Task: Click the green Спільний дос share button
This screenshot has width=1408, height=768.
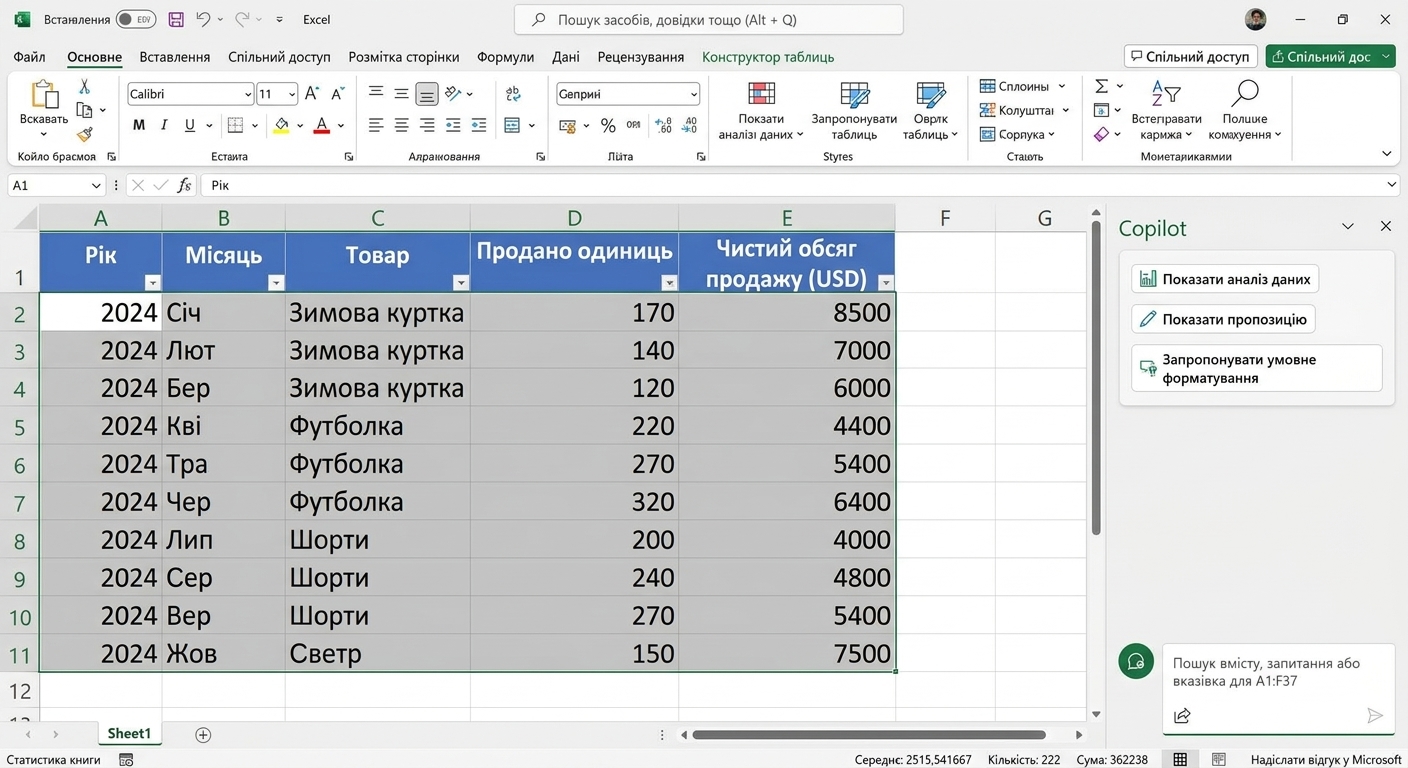Action: click(1330, 57)
